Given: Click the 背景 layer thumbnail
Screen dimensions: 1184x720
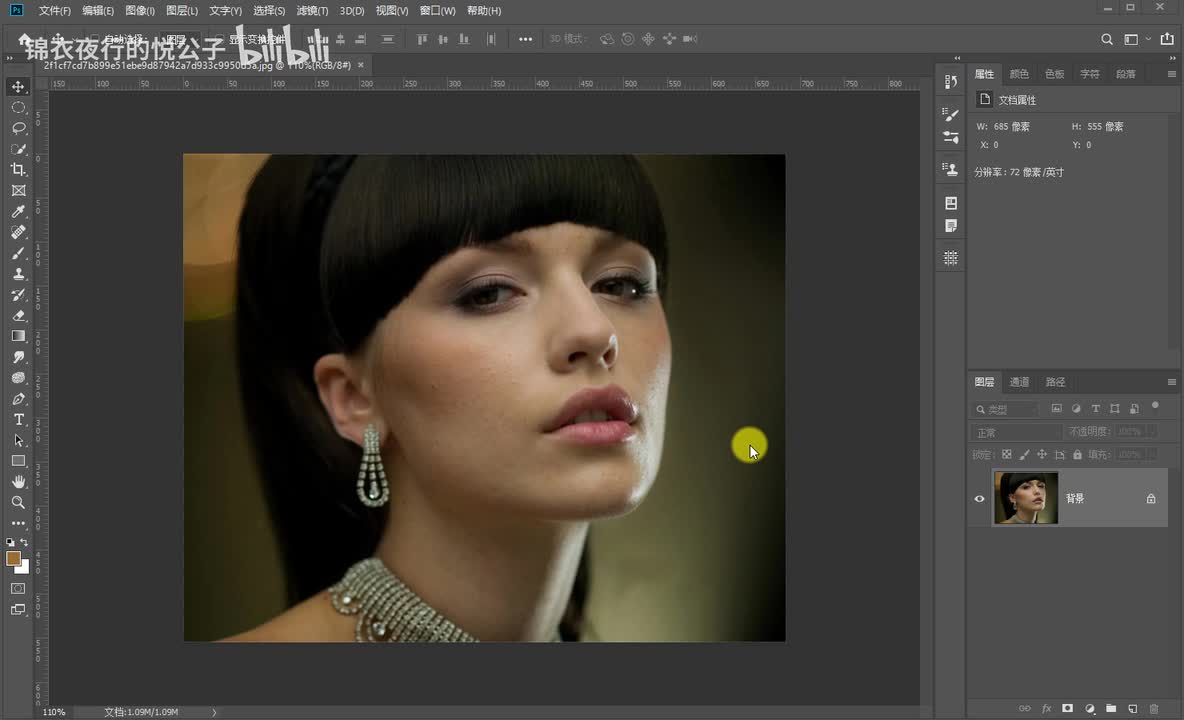Looking at the screenshot, I should click(x=1026, y=498).
